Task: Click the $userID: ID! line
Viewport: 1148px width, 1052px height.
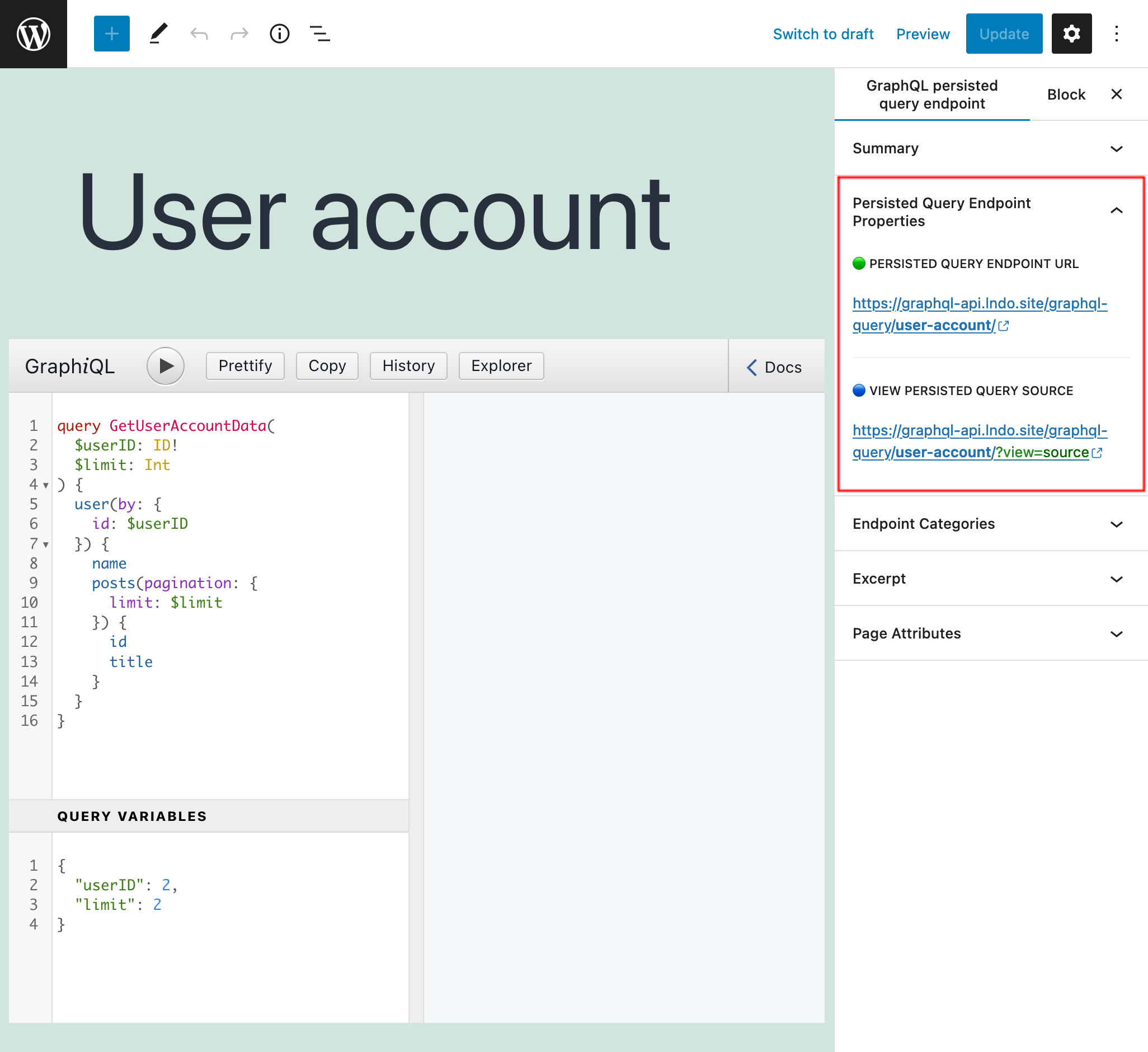Action: pyautogui.click(x=126, y=445)
